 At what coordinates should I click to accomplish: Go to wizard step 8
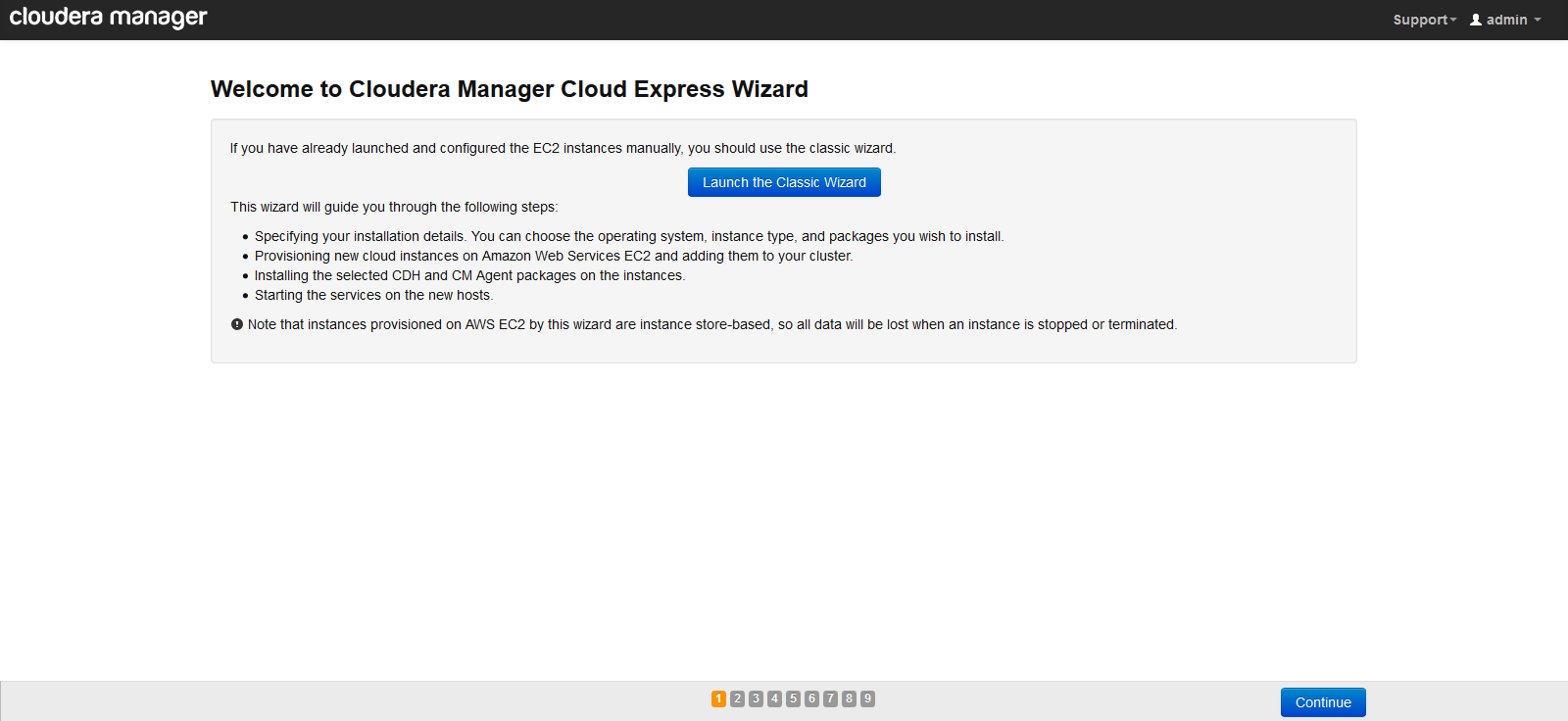pos(849,698)
